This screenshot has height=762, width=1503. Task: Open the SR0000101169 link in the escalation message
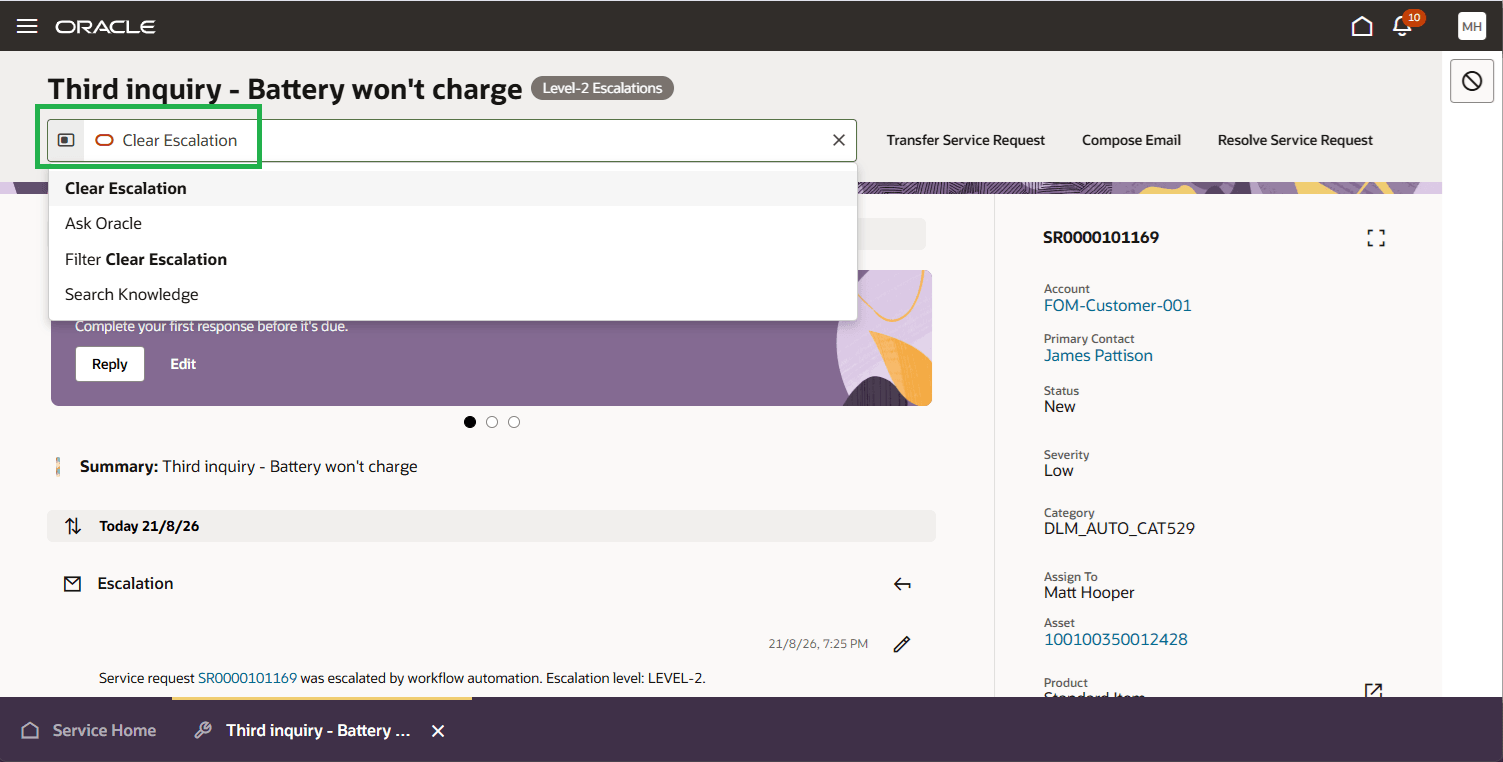coord(248,678)
